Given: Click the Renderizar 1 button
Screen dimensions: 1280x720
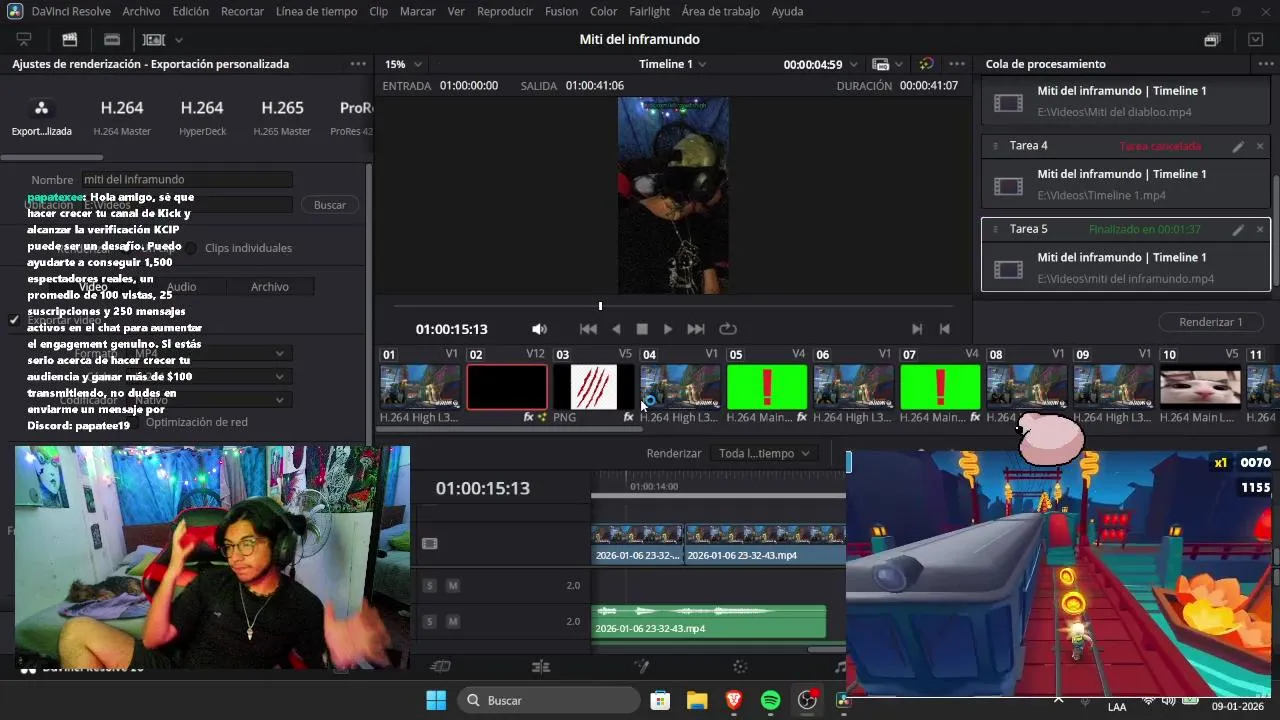Looking at the screenshot, I should pos(1211,322).
